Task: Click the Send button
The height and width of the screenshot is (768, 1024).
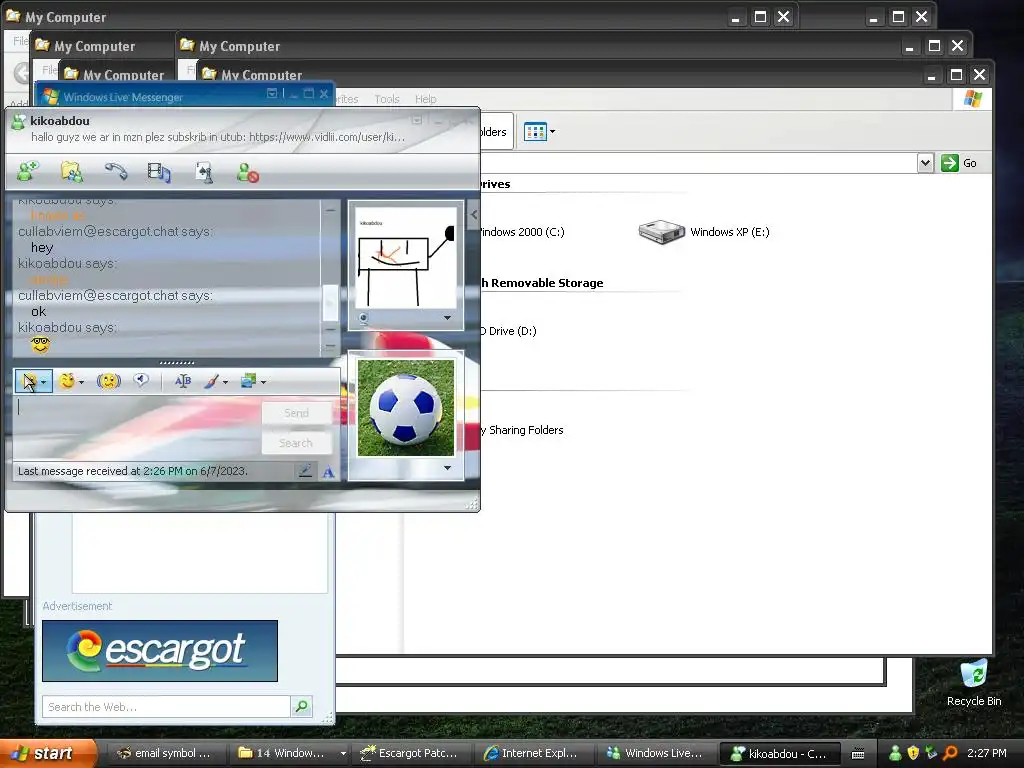Action: [296, 413]
